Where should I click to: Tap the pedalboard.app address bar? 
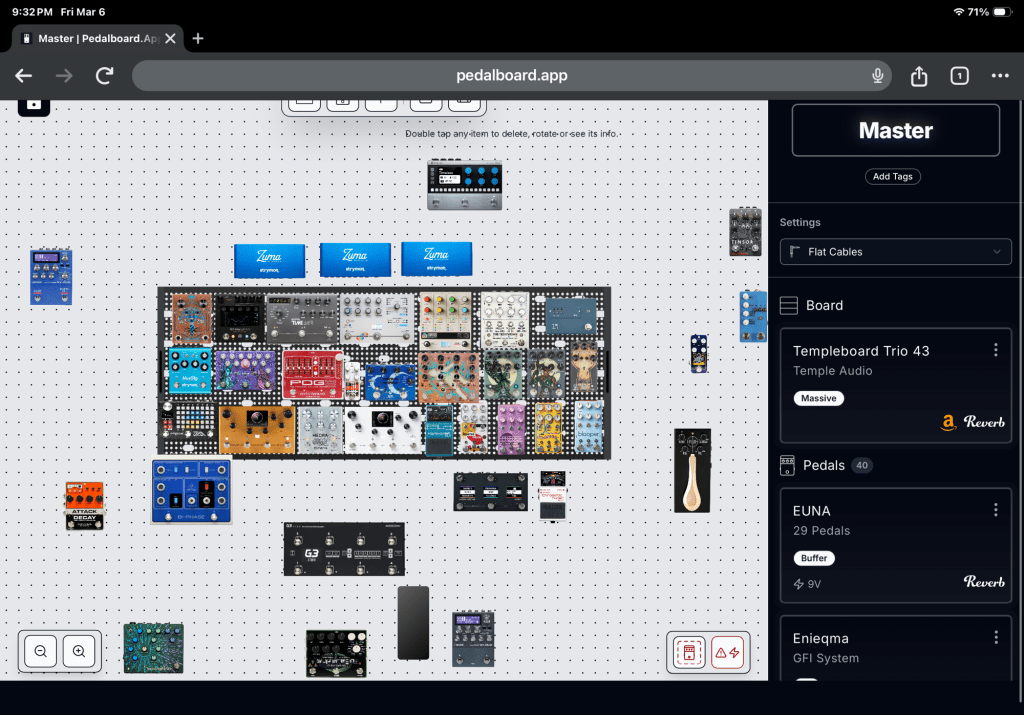[510, 76]
